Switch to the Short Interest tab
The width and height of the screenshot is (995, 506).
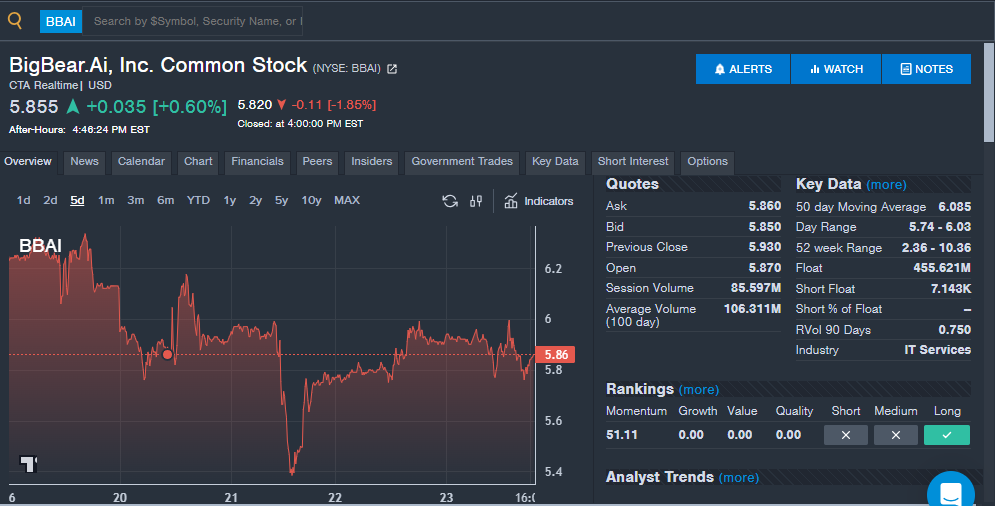[633, 162]
